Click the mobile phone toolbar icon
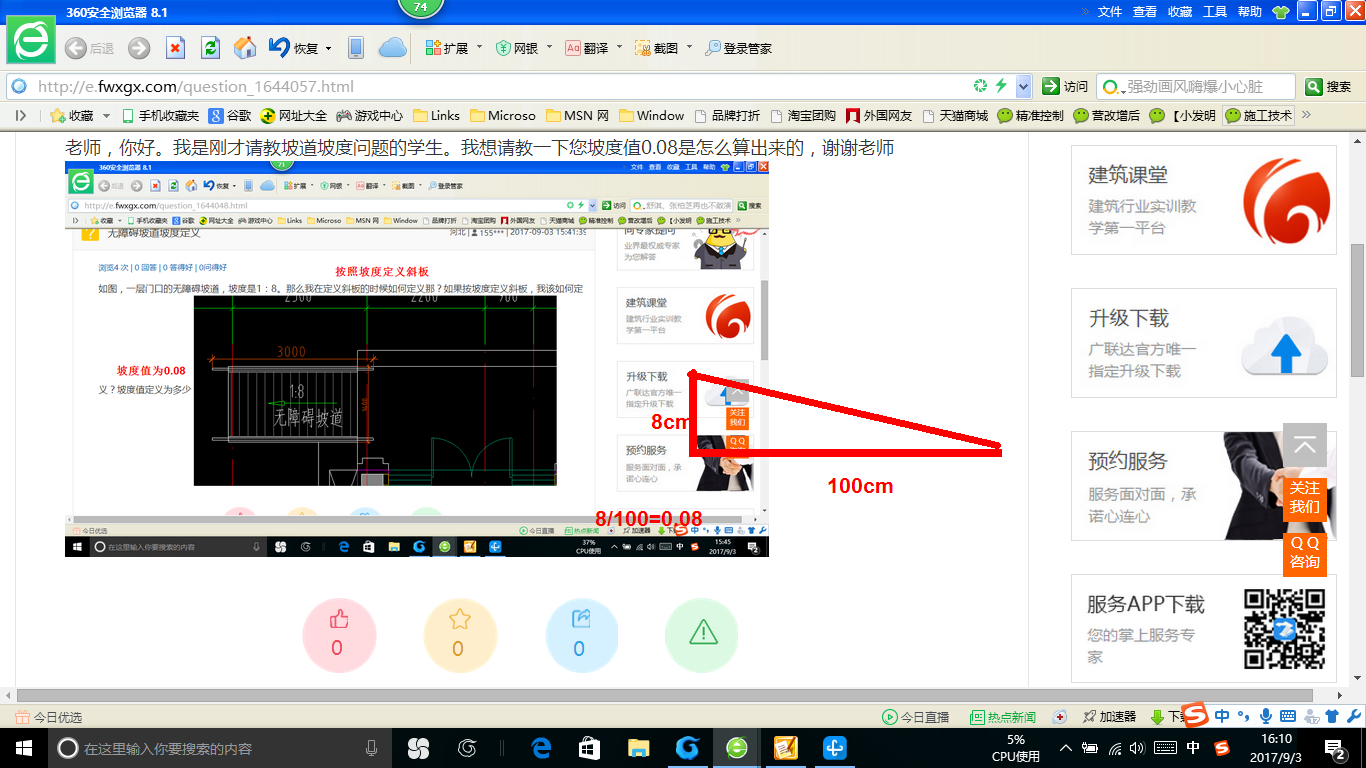Screen dimensions: 1366x768 pos(355,48)
